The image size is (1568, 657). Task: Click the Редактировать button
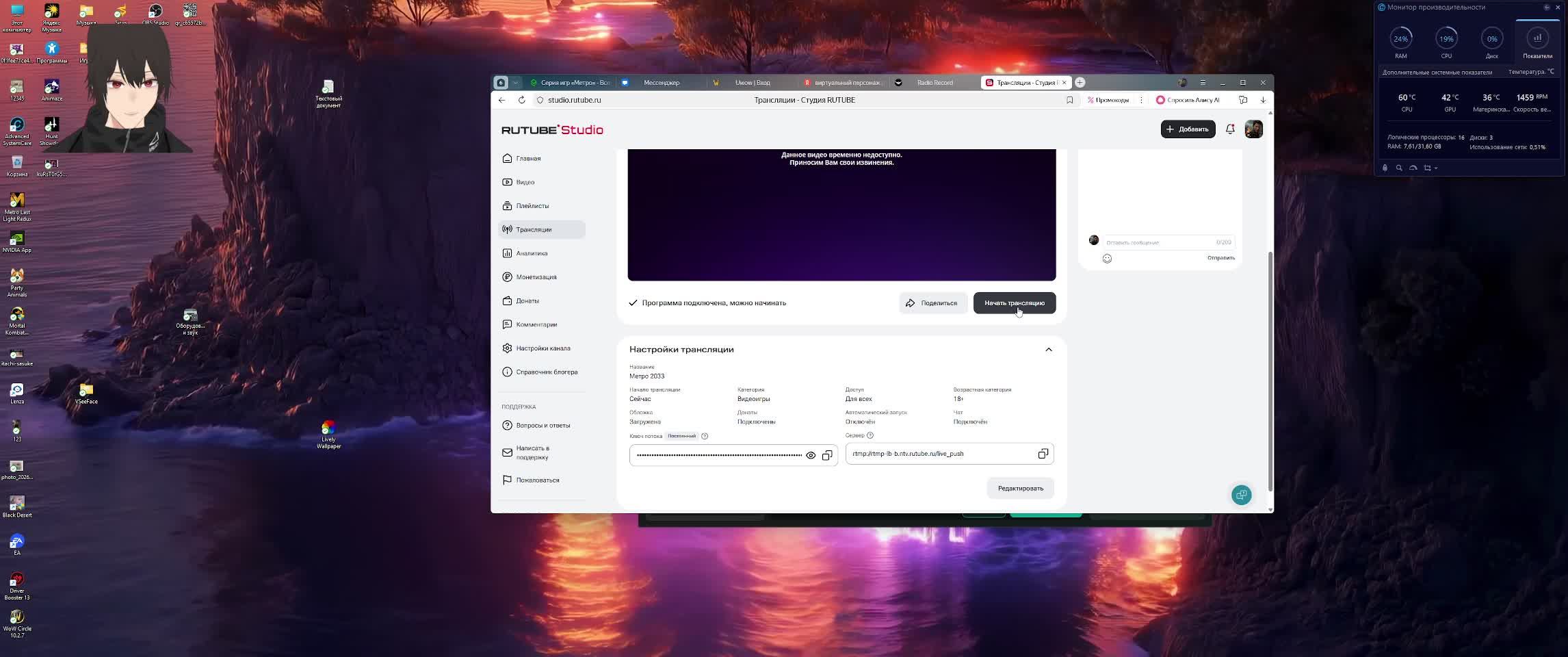pyautogui.click(x=1020, y=489)
